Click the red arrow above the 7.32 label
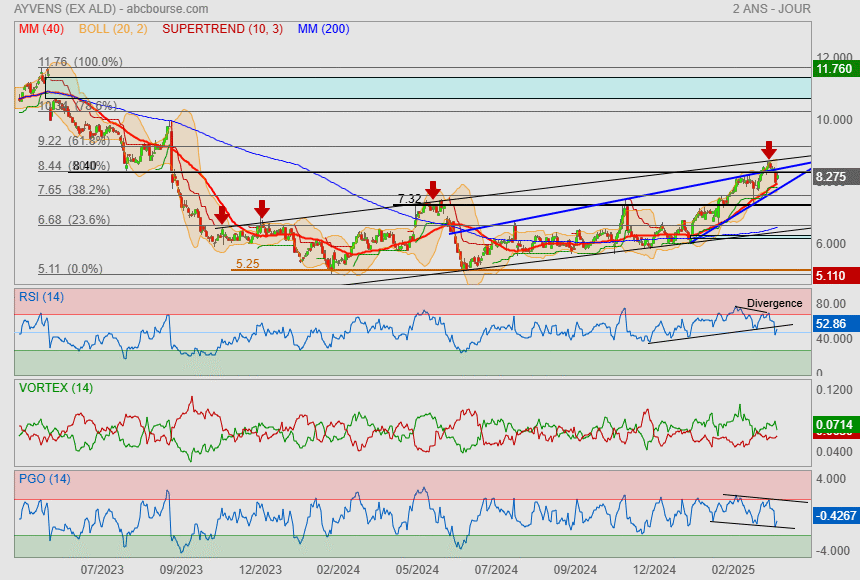The height and width of the screenshot is (580, 860). pos(433,189)
